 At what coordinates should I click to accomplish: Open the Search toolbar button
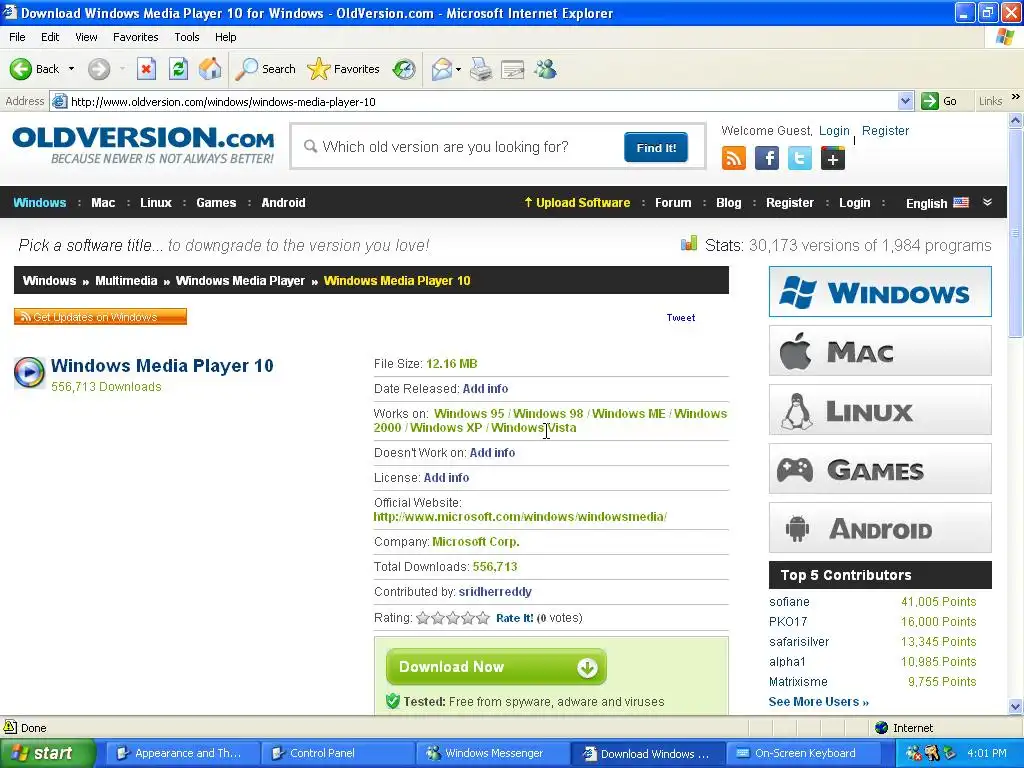[x=265, y=69]
